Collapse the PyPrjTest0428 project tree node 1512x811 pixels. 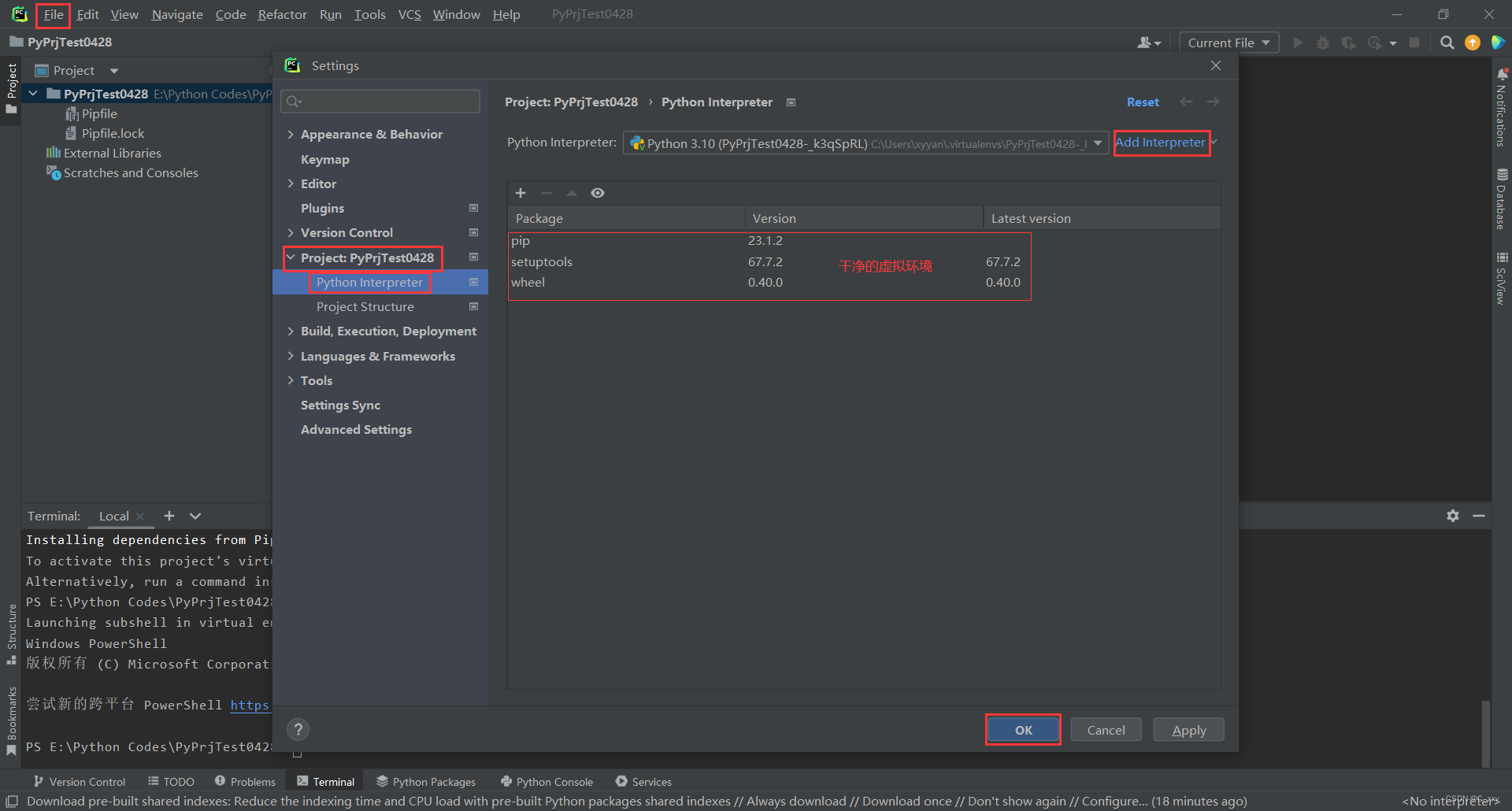[x=33, y=94]
